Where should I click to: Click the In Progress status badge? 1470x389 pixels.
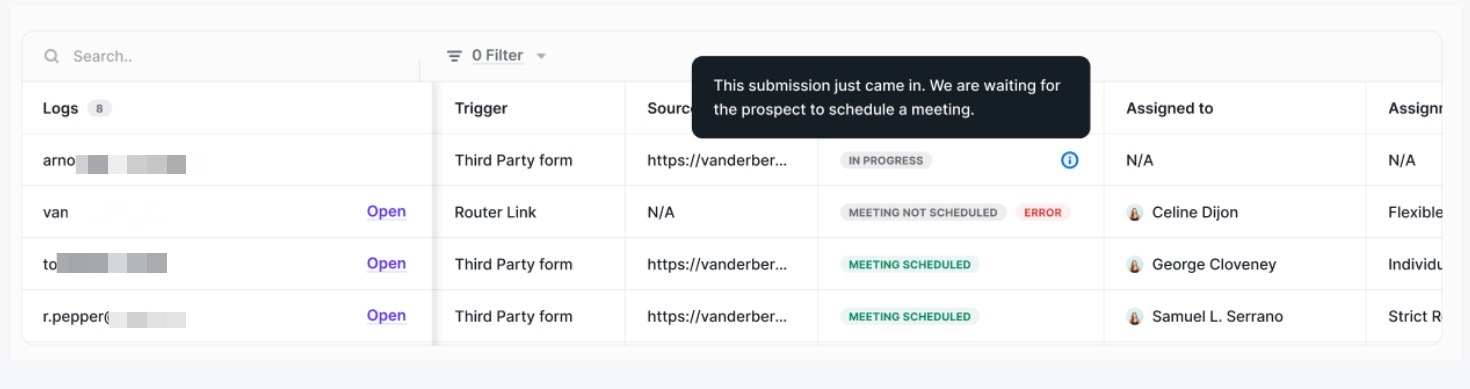886,160
